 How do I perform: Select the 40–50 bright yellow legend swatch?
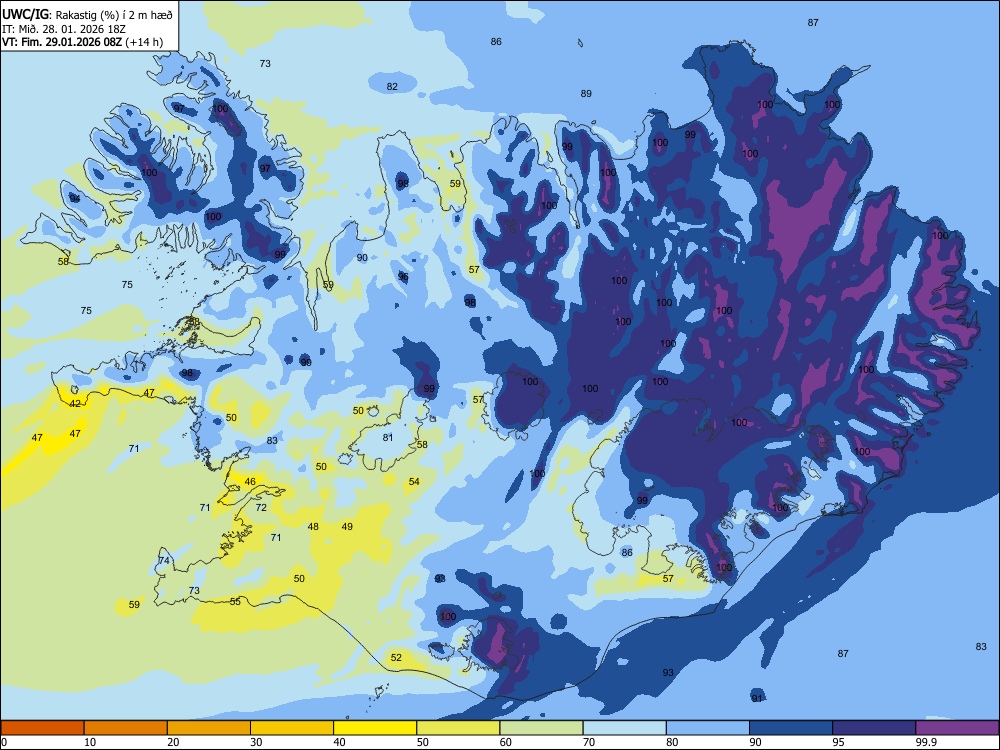coord(375,728)
